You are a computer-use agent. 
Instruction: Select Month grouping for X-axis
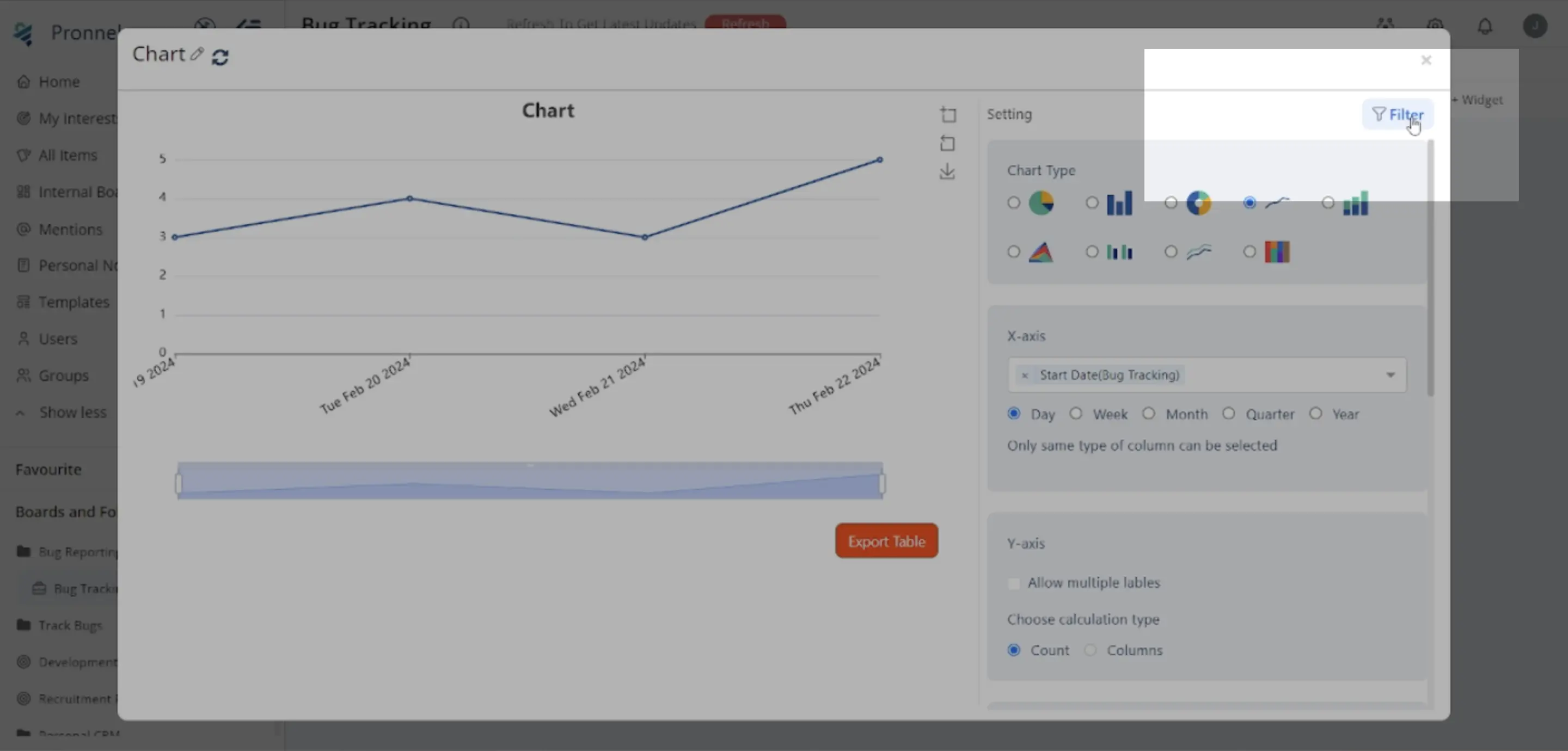pos(1148,414)
